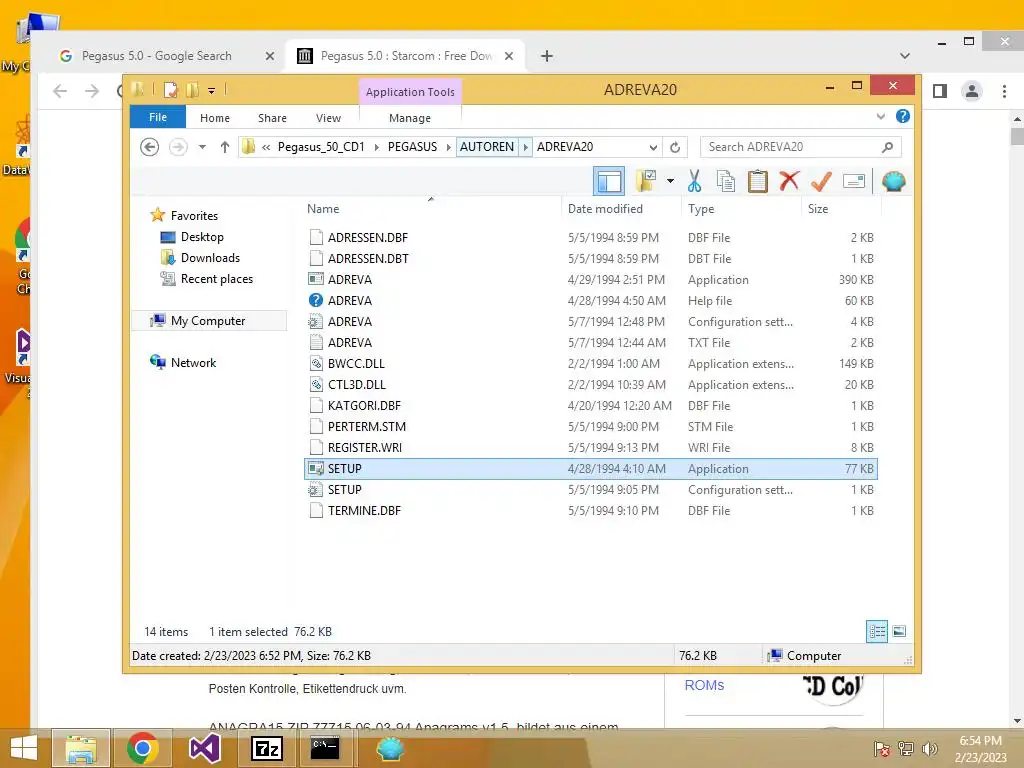Expand the arrow after AUTOREN in address bar

(x=526, y=147)
